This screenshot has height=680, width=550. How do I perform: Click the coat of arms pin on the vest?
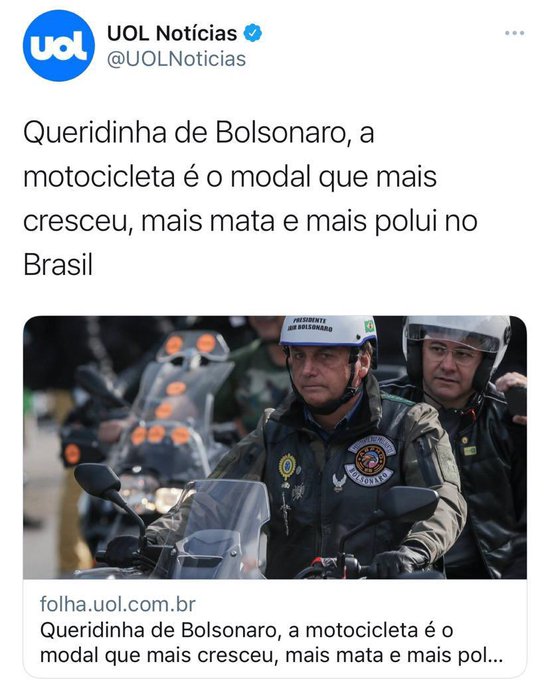pos(287,466)
